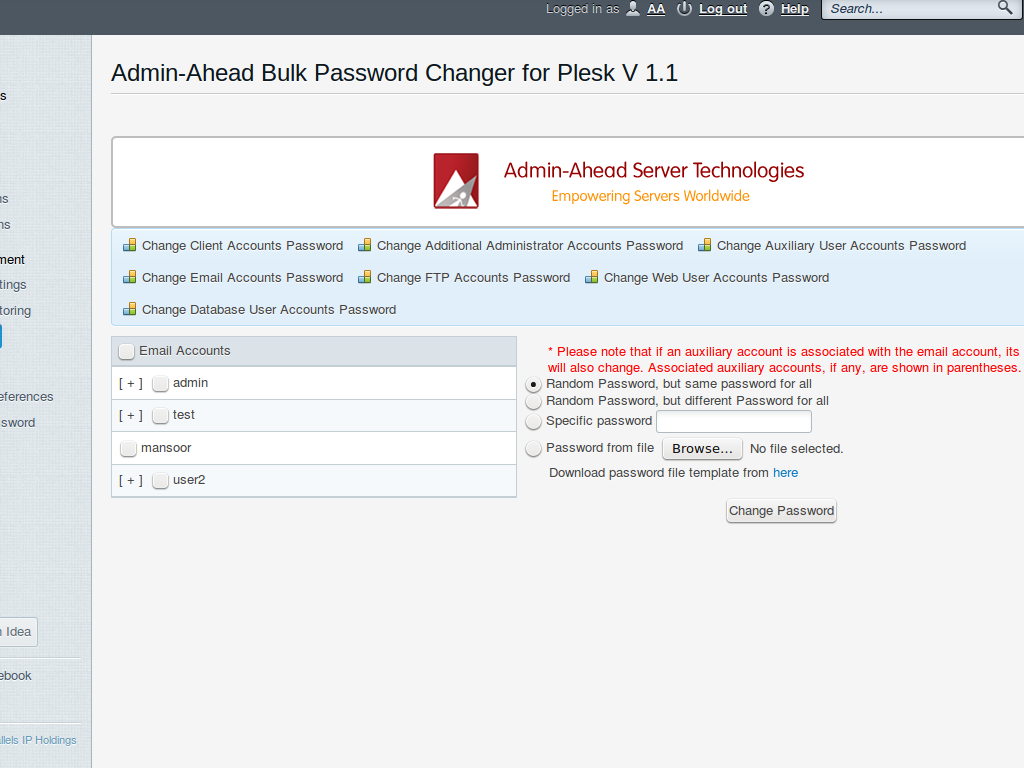The height and width of the screenshot is (768, 1024).
Task: Open Change Client Accounts Password
Action: click(241, 245)
